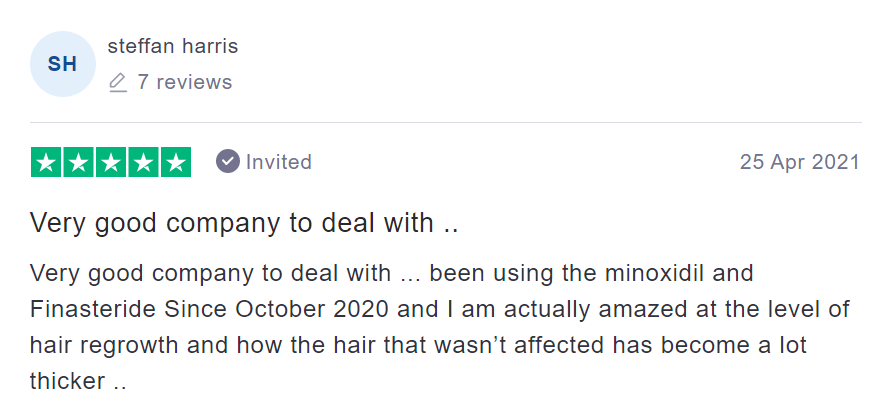Click the word thicker ending the review
This screenshot has height=415, width=877.
pyautogui.click(x=67, y=381)
